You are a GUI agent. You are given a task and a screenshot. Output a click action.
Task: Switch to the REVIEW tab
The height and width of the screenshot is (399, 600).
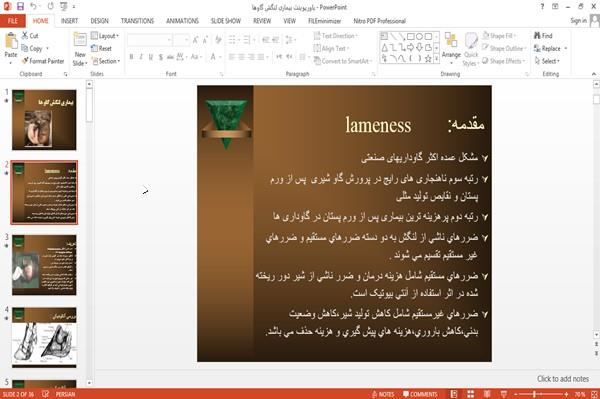pyautogui.click(x=262, y=21)
